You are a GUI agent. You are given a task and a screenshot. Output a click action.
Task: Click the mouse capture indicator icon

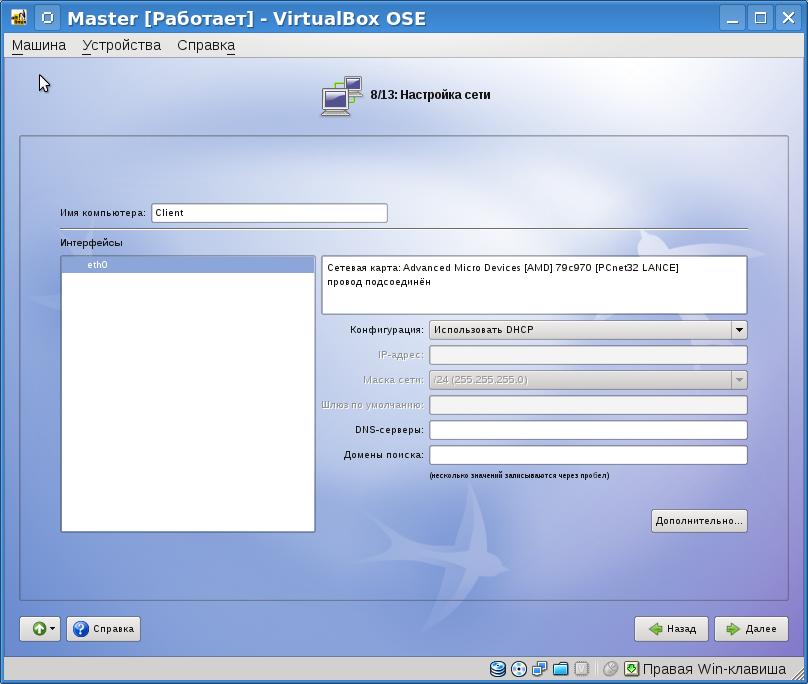point(610,669)
